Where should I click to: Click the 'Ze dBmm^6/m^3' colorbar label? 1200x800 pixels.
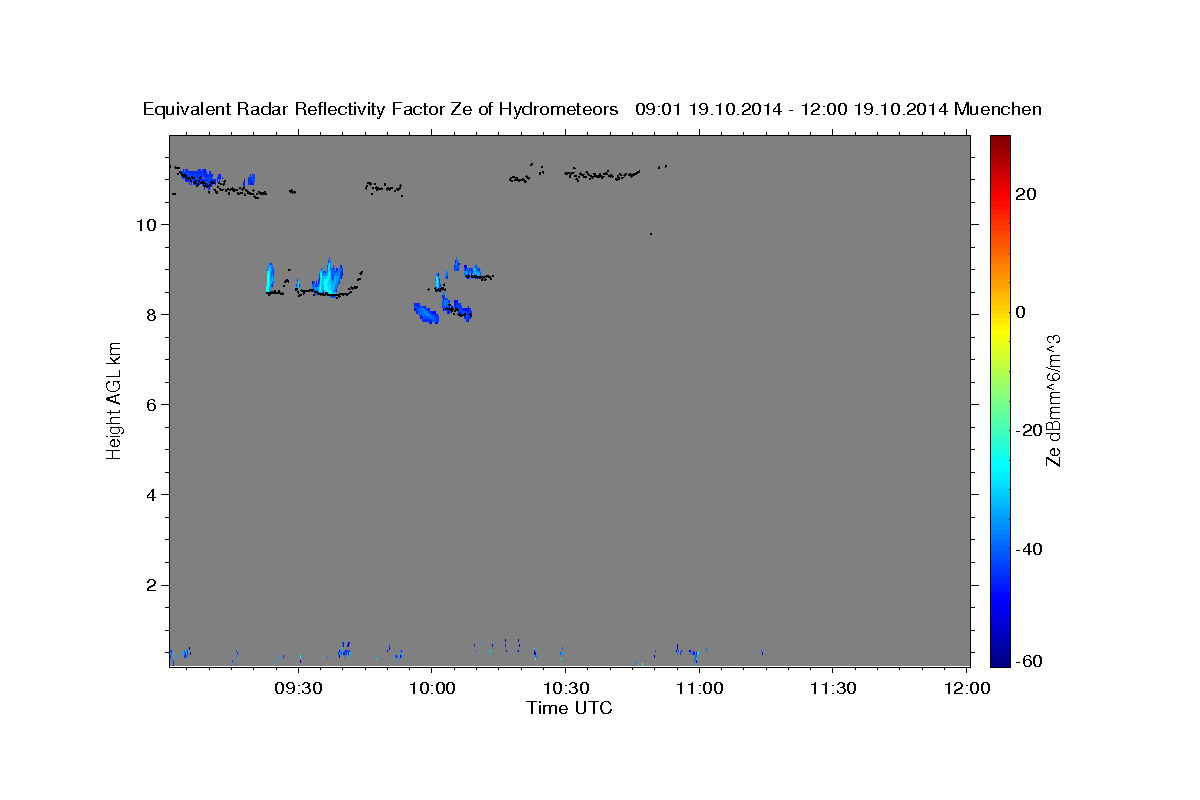1053,400
